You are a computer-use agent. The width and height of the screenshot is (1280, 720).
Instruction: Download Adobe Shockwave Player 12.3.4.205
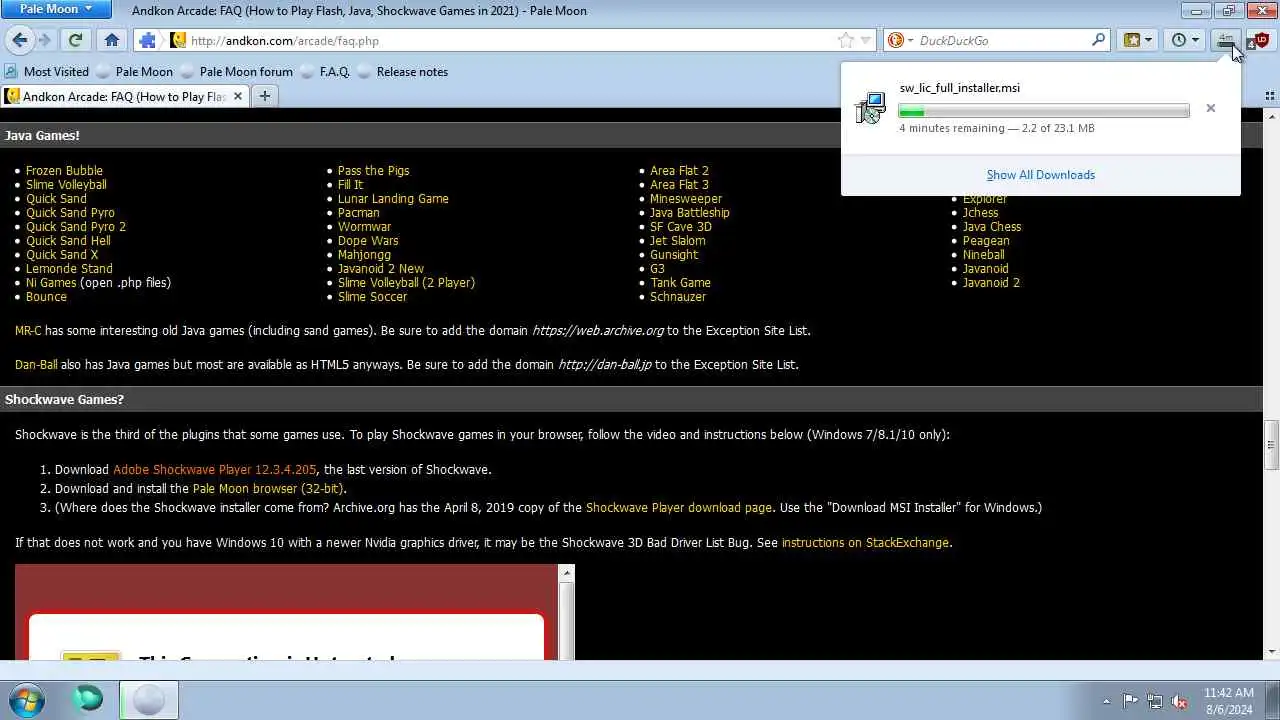click(214, 470)
